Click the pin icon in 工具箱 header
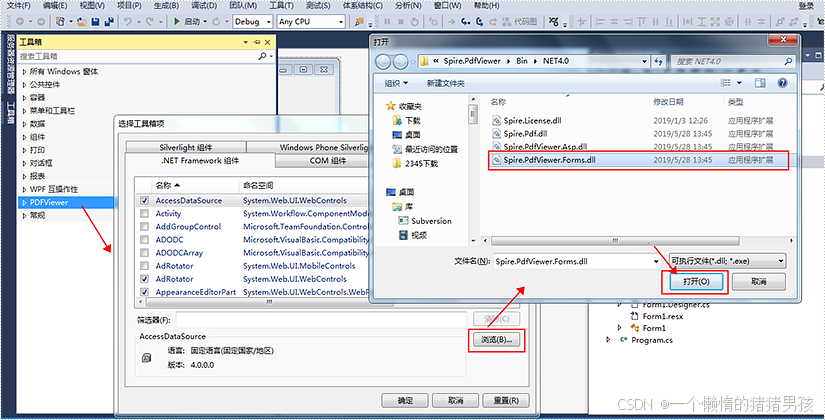This screenshot has height=420, width=825. pos(256,42)
